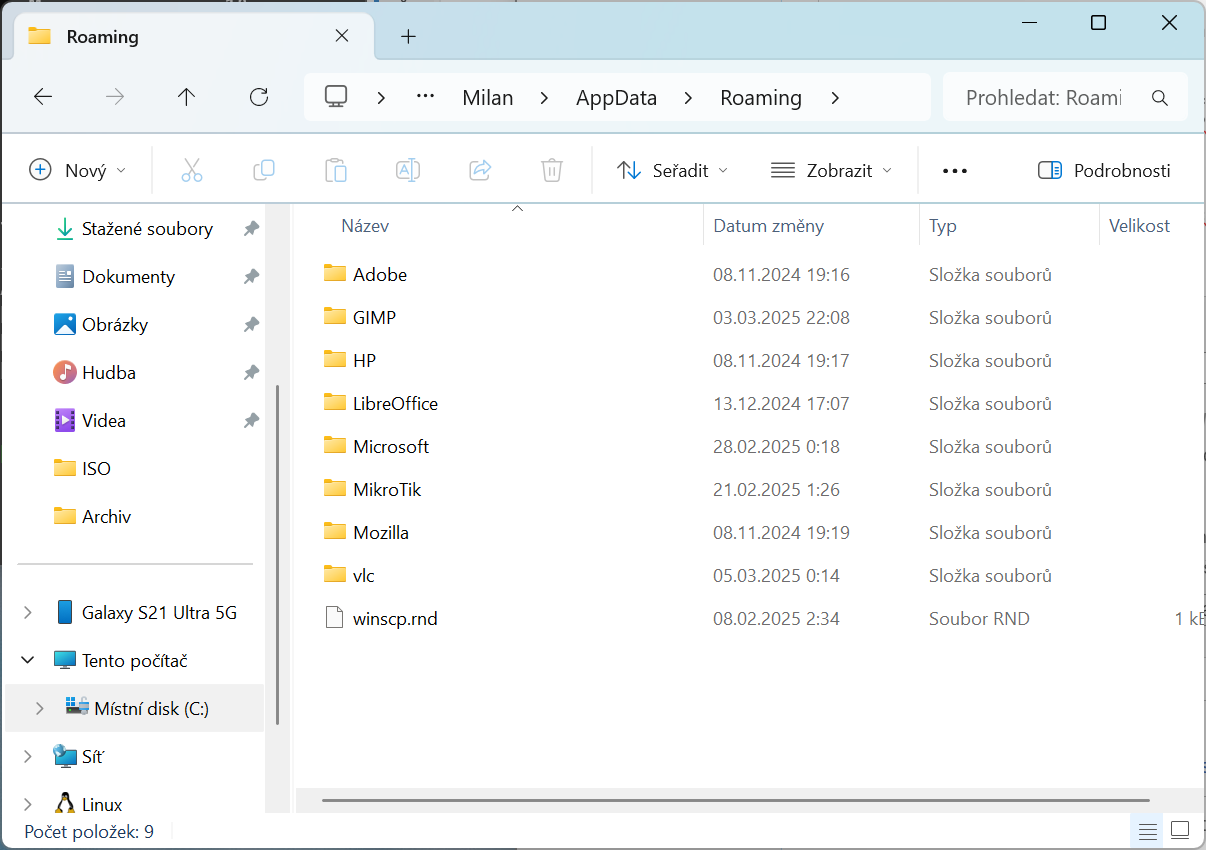Click the Delete trash icon

(552, 170)
